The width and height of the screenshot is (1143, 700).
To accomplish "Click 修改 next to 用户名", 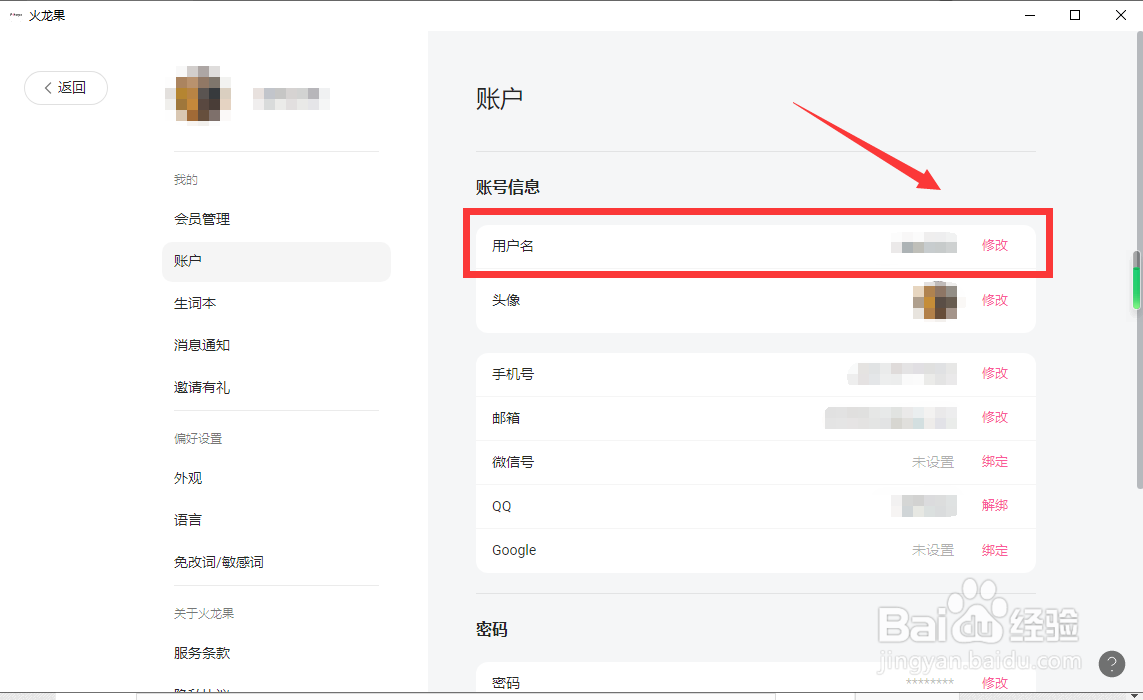I will [x=995, y=244].
